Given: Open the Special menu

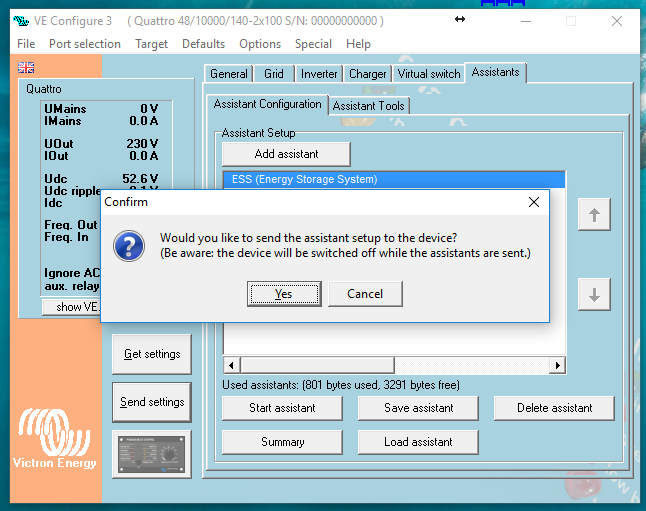Looking at the screenshot, I should [x=313, y=44].
